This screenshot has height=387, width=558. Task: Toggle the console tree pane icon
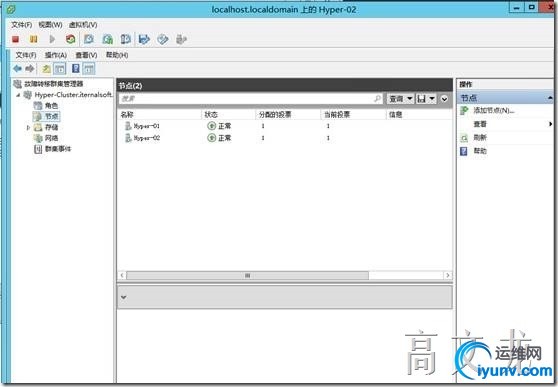coord(60,69)
